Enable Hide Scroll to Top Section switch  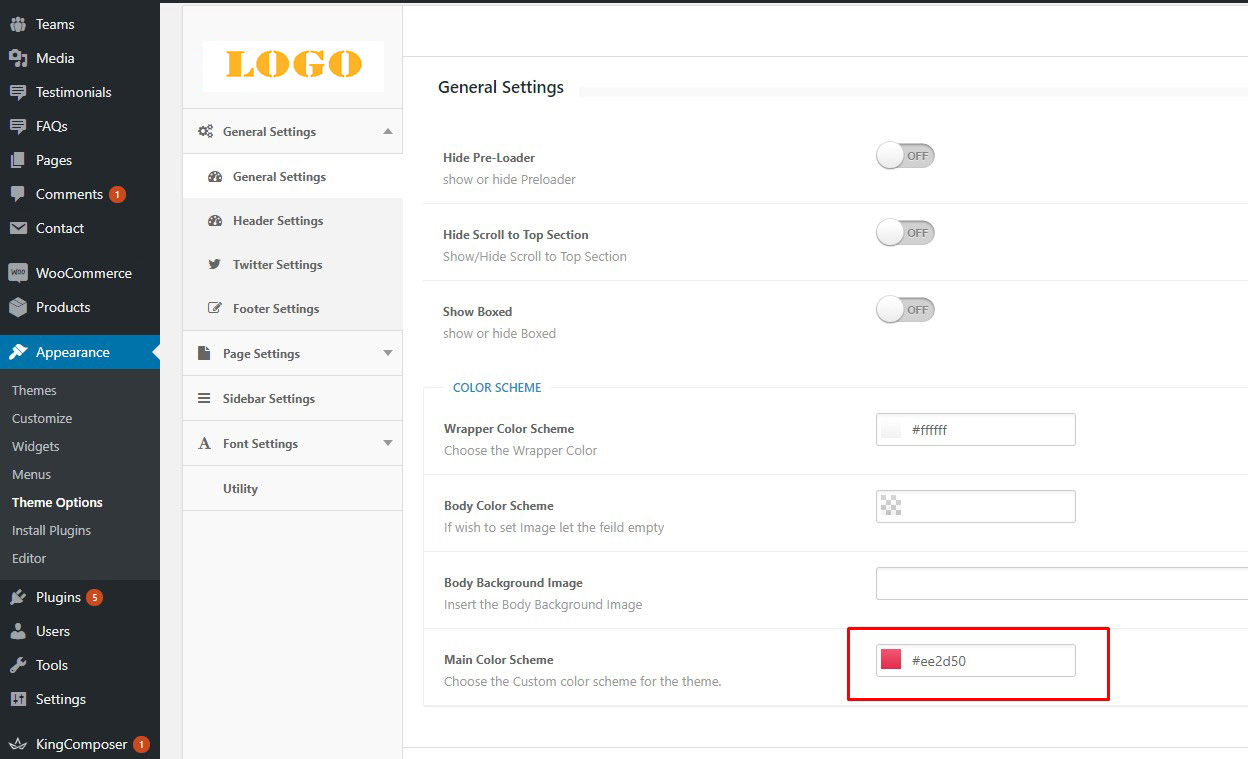click(905, 233)
